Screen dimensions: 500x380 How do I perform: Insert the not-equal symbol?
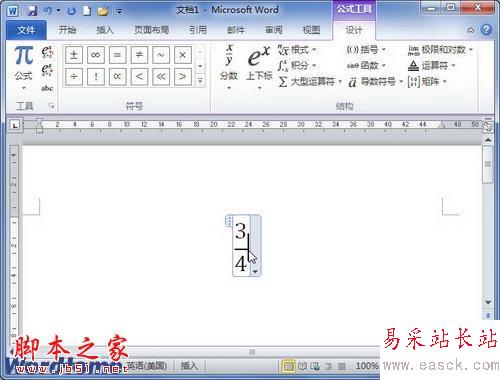[x=139, y=55]
